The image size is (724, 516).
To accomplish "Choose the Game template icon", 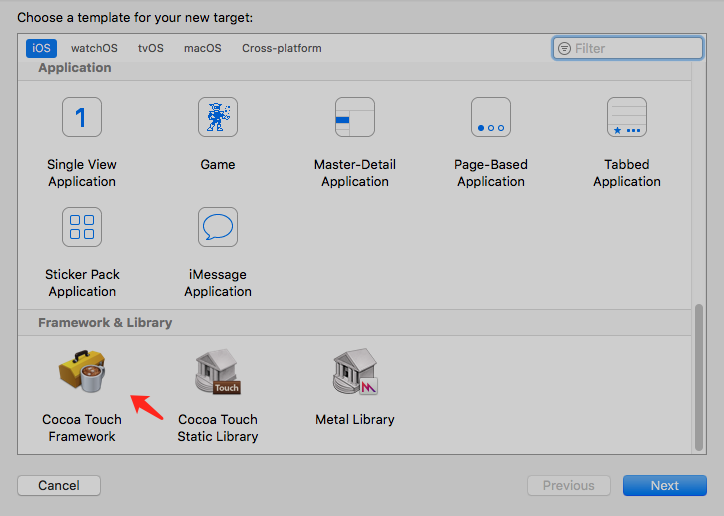I will tap(218, 117).
